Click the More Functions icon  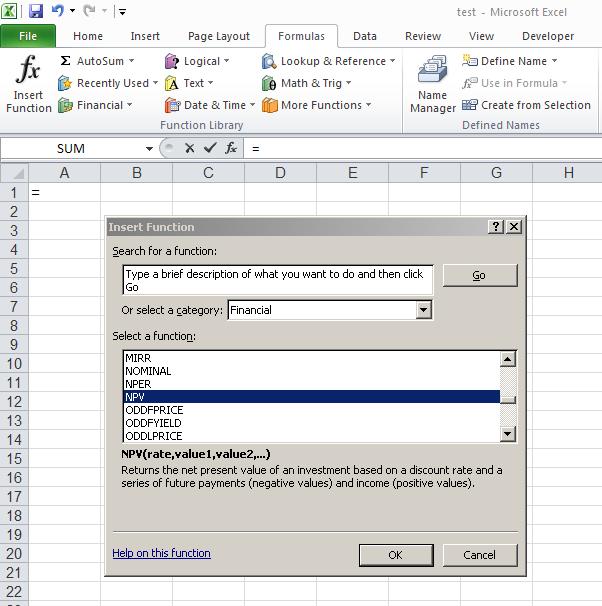coord(269,105)
